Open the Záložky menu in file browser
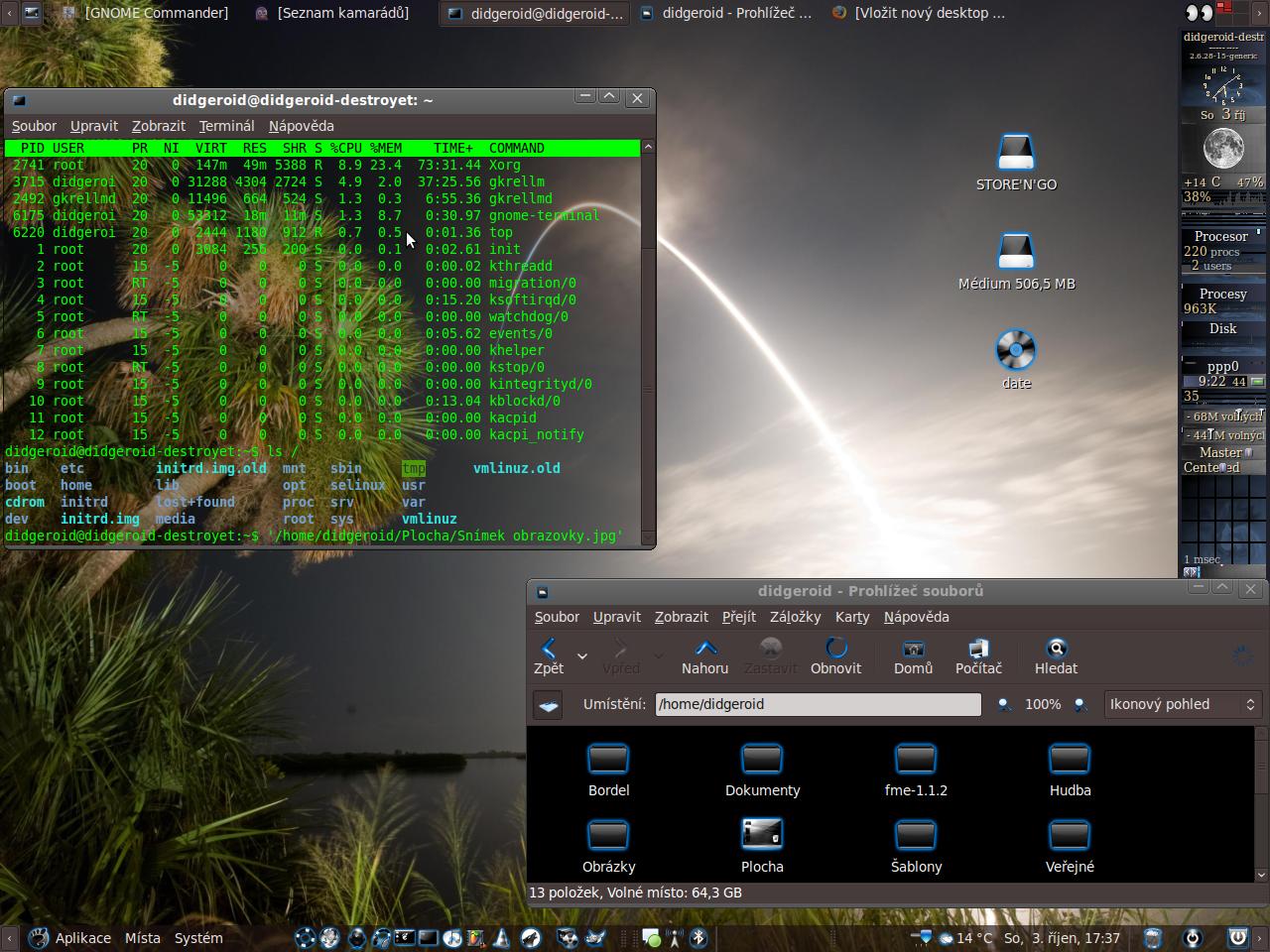 795,617
